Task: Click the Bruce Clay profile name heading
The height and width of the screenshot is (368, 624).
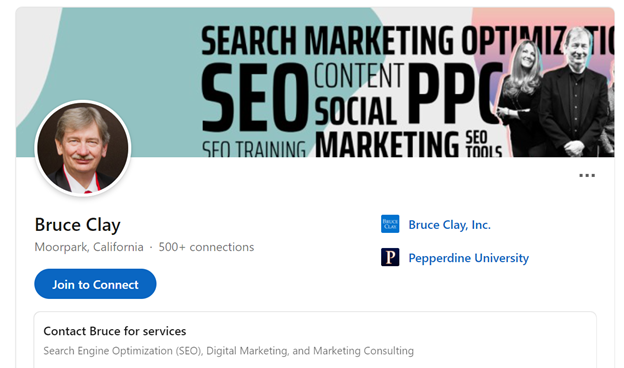Action: [77, 225]
